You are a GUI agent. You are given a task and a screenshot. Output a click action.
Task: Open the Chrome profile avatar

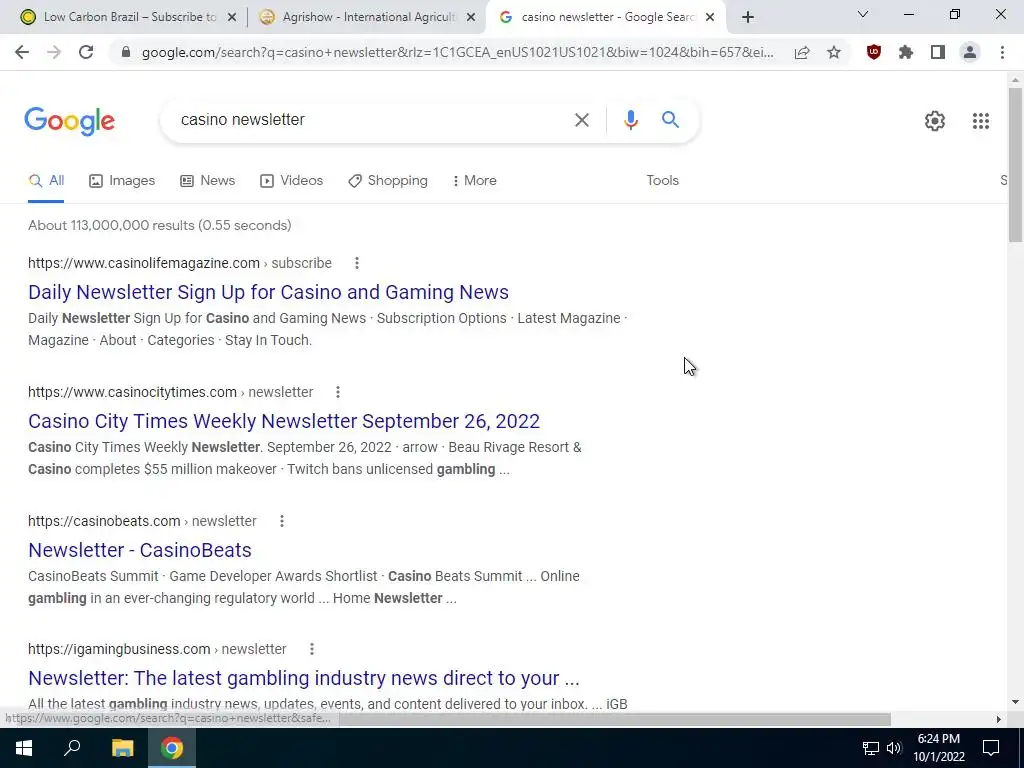970,52
